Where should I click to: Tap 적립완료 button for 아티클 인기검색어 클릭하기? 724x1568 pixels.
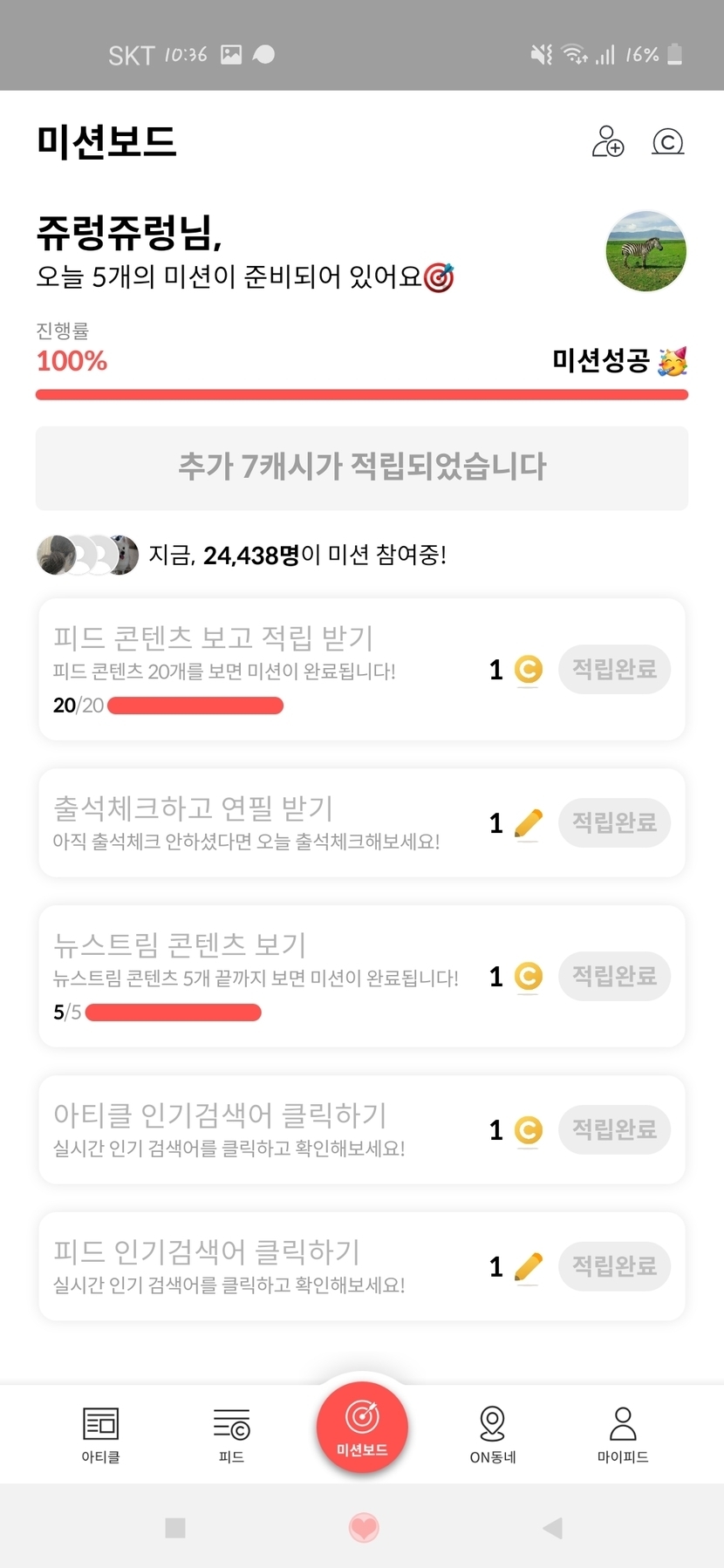coord(614,1129)
